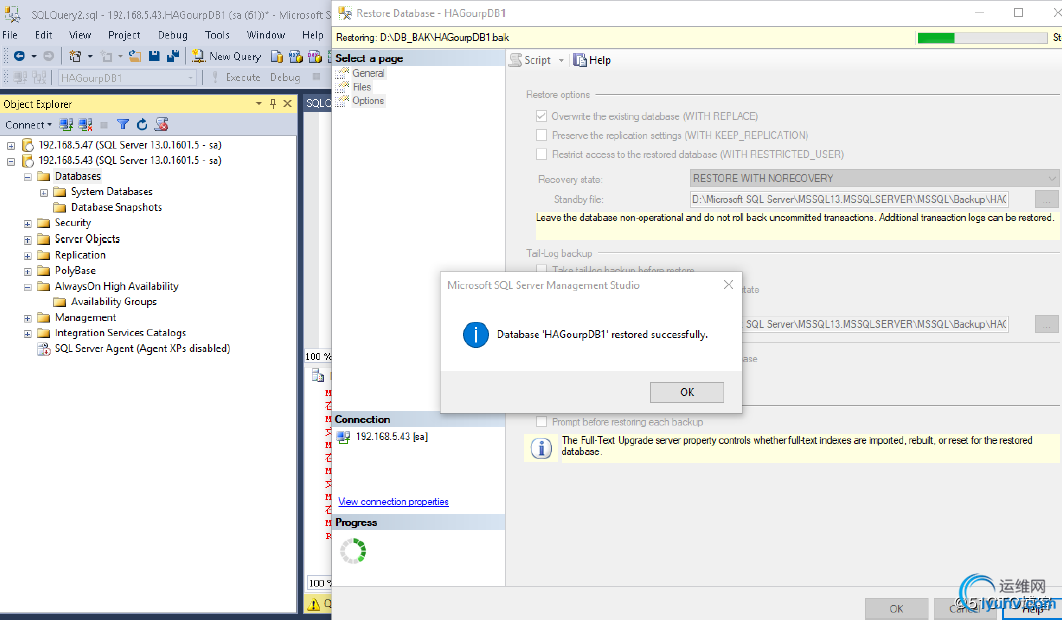This screenshot has width=1062, height=620.
Task: Open the View menu
Action: click(80, 35)
